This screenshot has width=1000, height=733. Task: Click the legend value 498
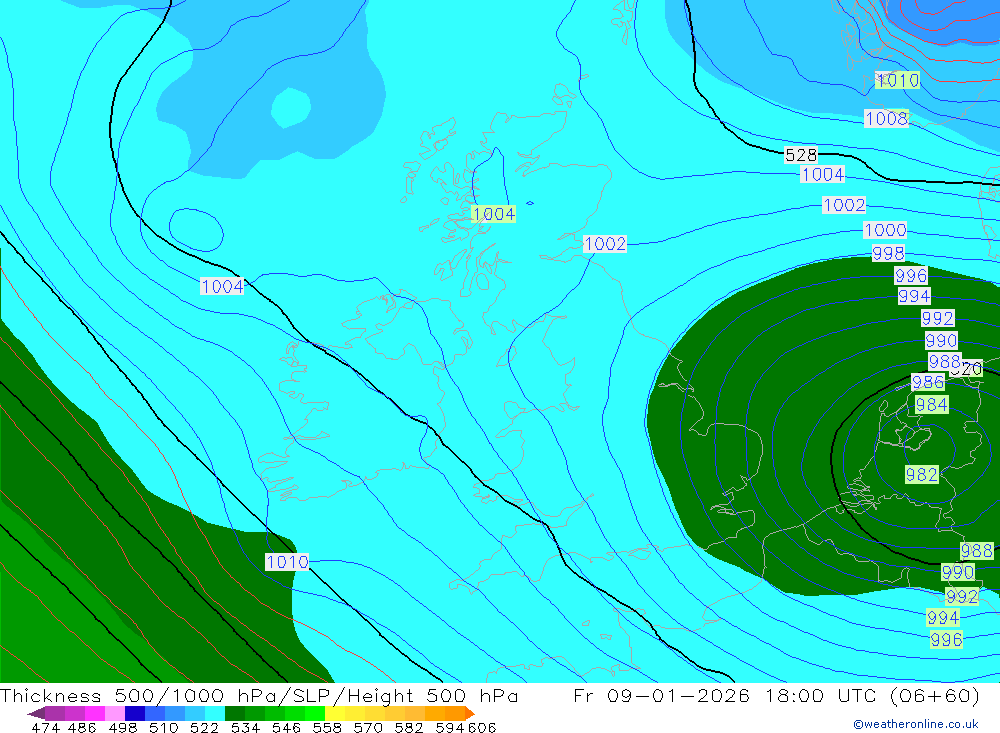[x=123, y=727]
